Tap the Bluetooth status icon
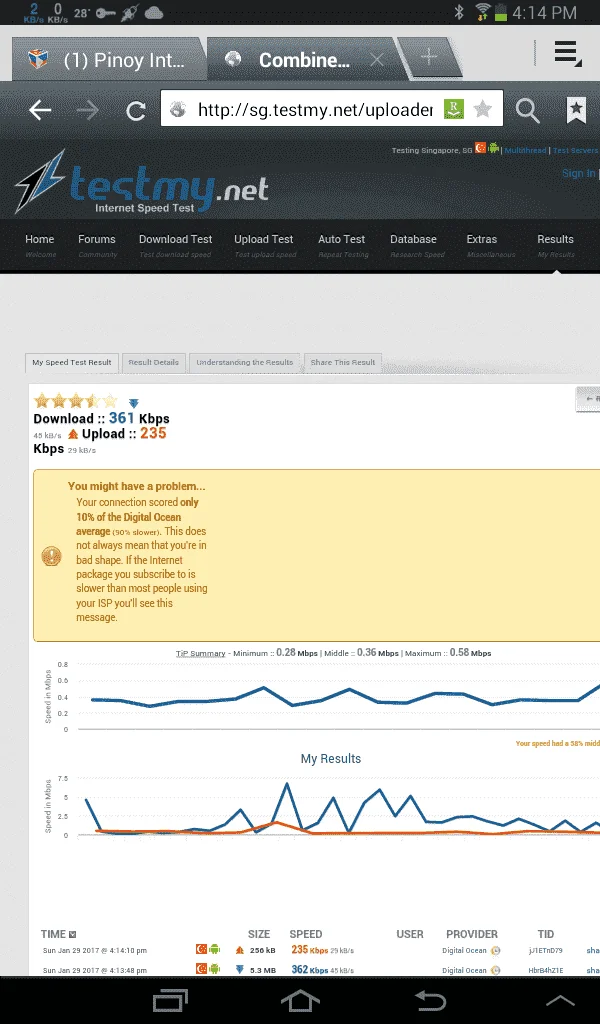600x1024 pixels. point(459,12)
